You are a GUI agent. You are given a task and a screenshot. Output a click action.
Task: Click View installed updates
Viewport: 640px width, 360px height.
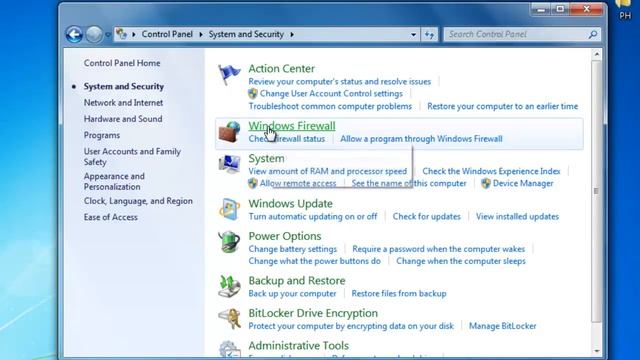[x=517, y=217]
